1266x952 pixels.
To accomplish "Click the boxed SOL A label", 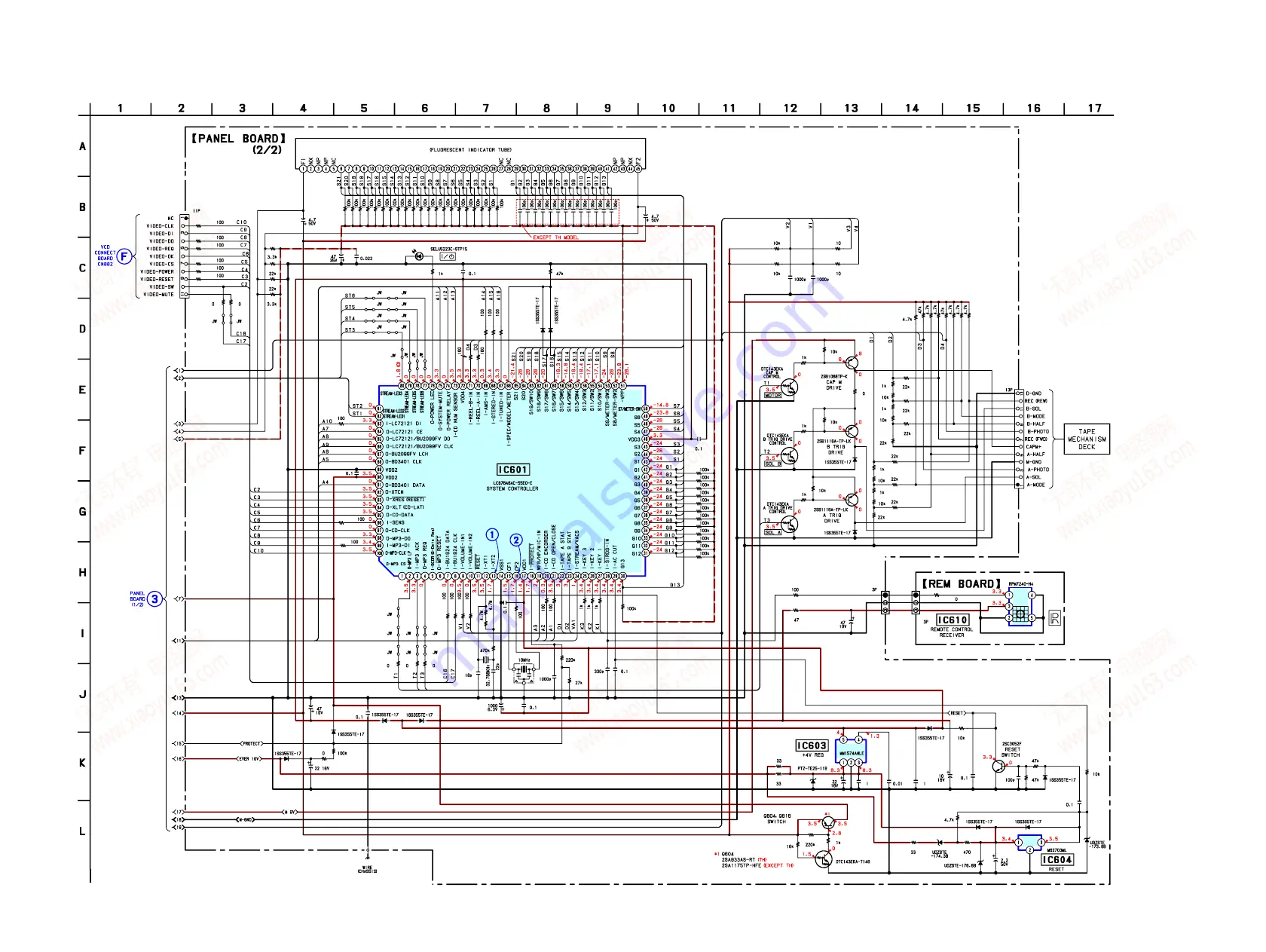I will coord(773,532).
